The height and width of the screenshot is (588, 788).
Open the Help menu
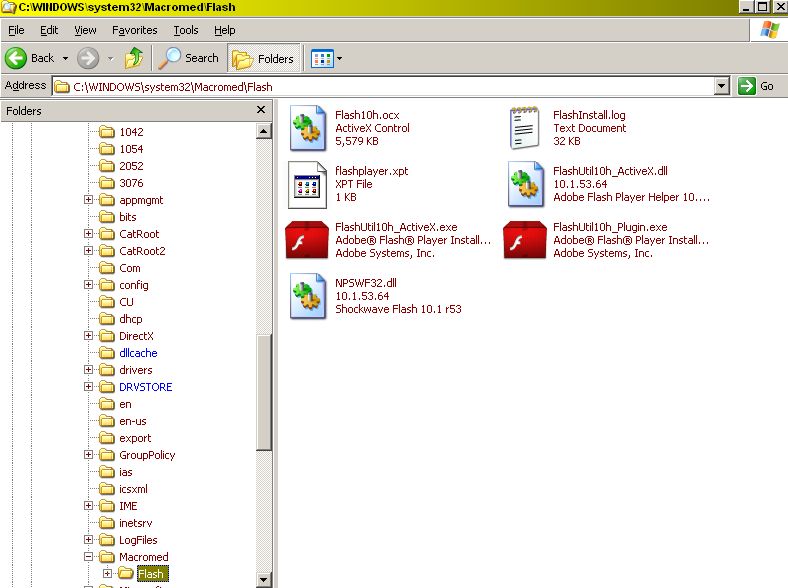[x=224, y=30]
